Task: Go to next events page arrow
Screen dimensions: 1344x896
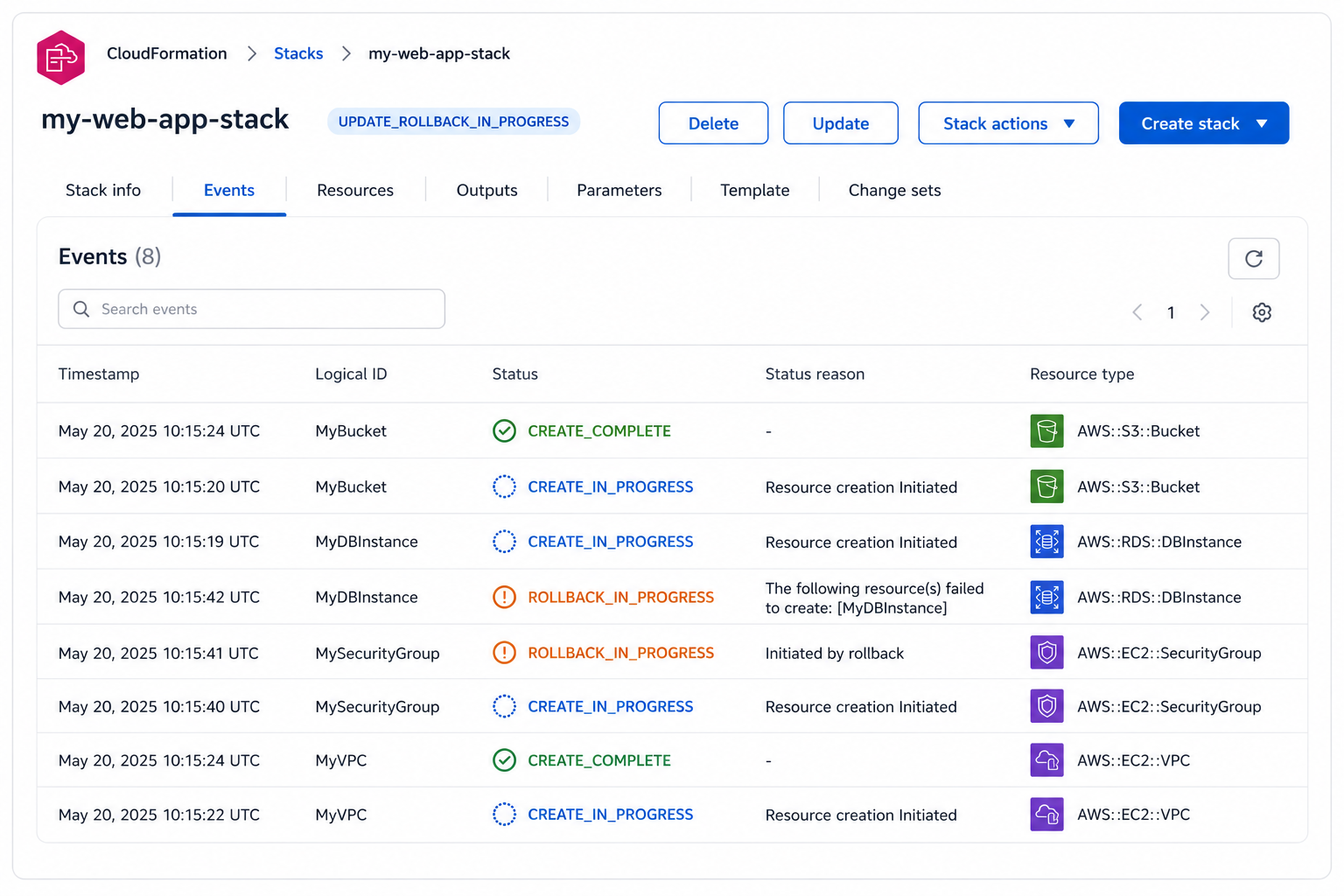Action: click(x=1205, y=312)
